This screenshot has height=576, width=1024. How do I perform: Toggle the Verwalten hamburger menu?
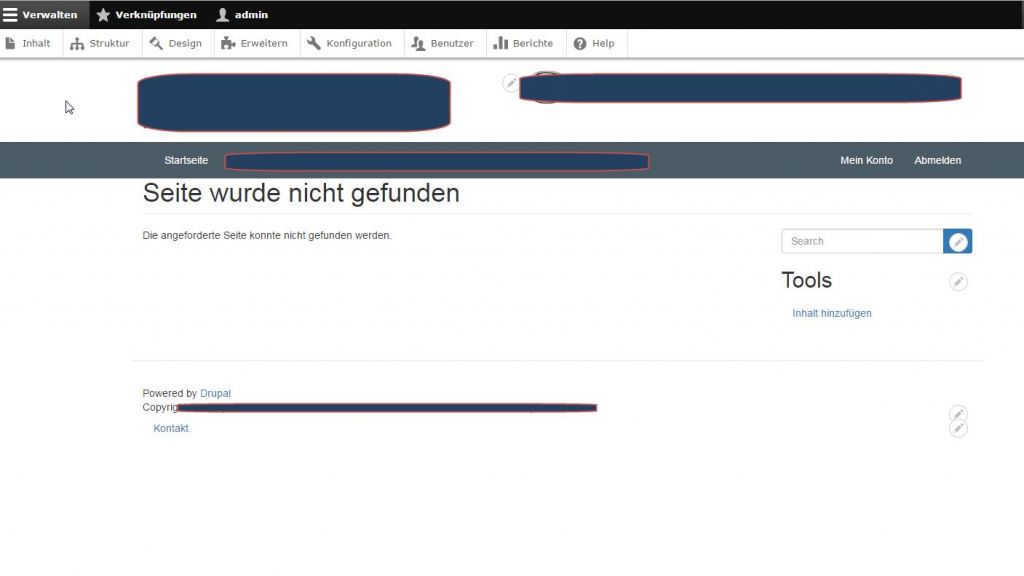tap(41, 15)
